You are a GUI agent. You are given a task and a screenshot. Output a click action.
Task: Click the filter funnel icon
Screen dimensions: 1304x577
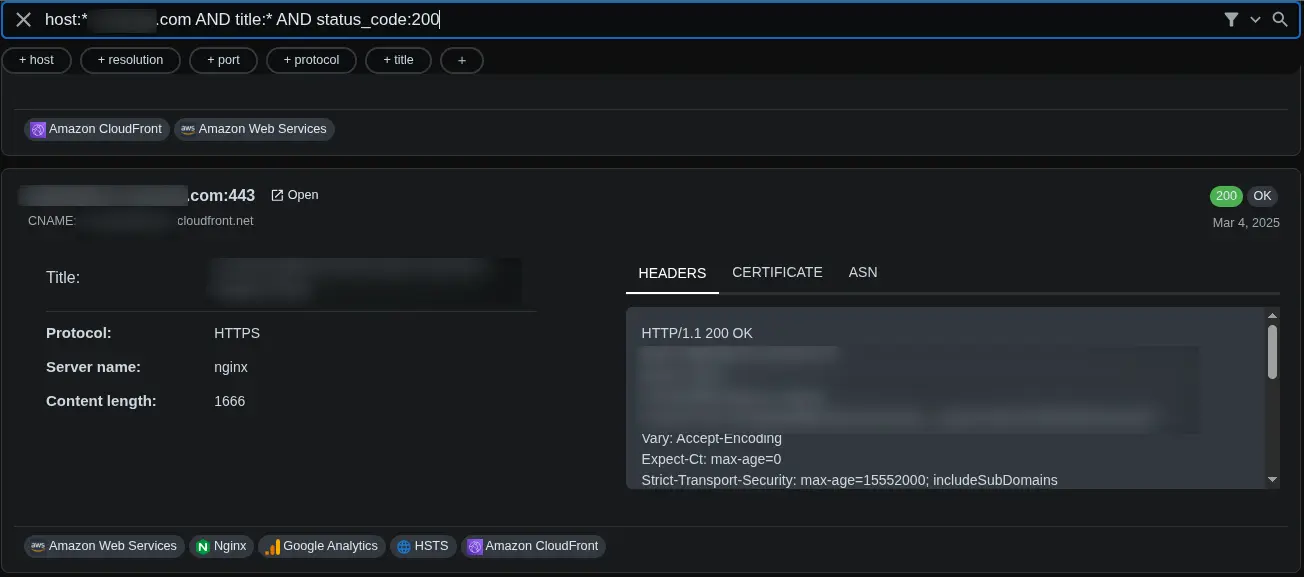(1231, 20)
